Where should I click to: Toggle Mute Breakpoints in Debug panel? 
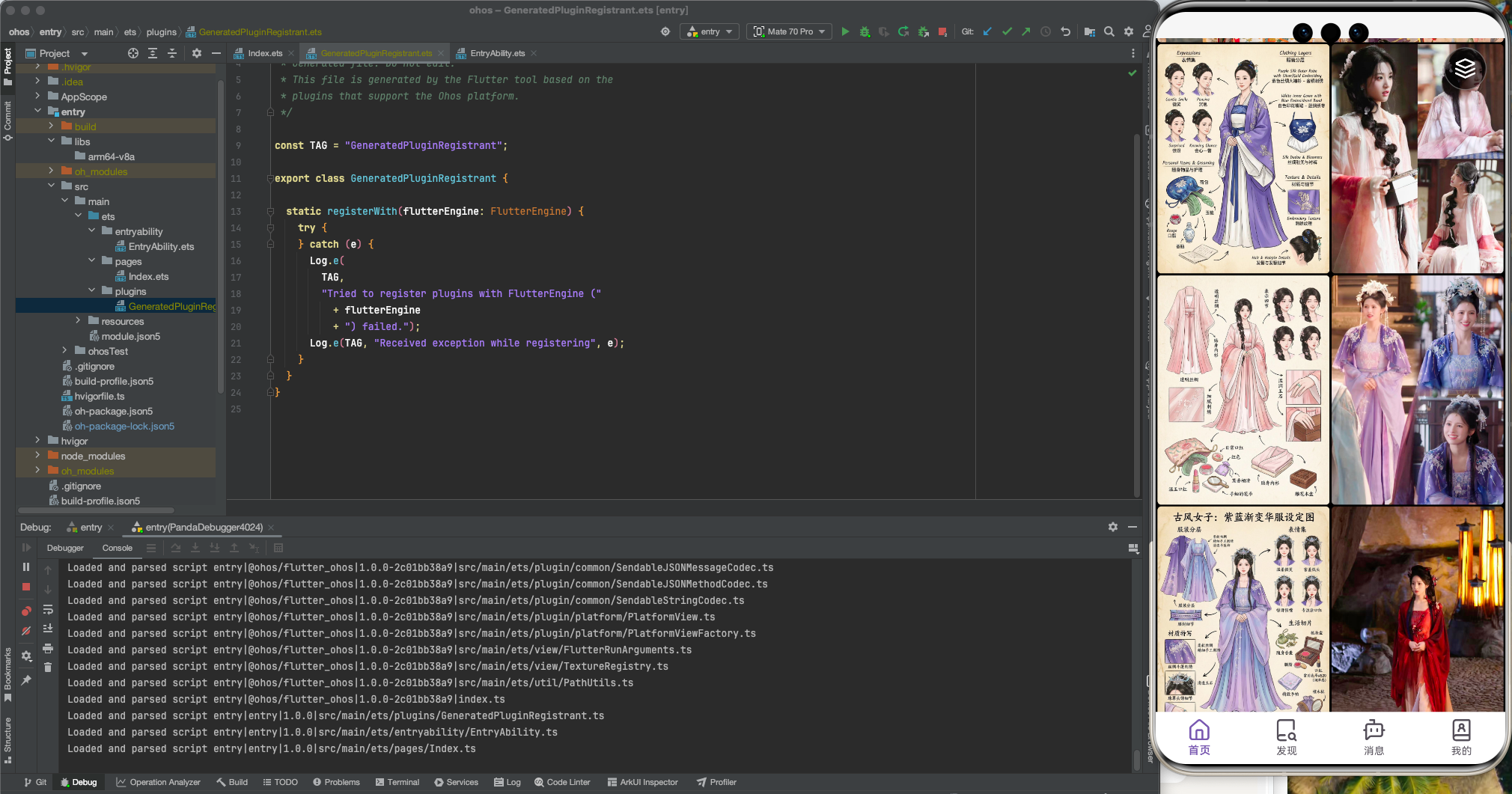point(26,631)
